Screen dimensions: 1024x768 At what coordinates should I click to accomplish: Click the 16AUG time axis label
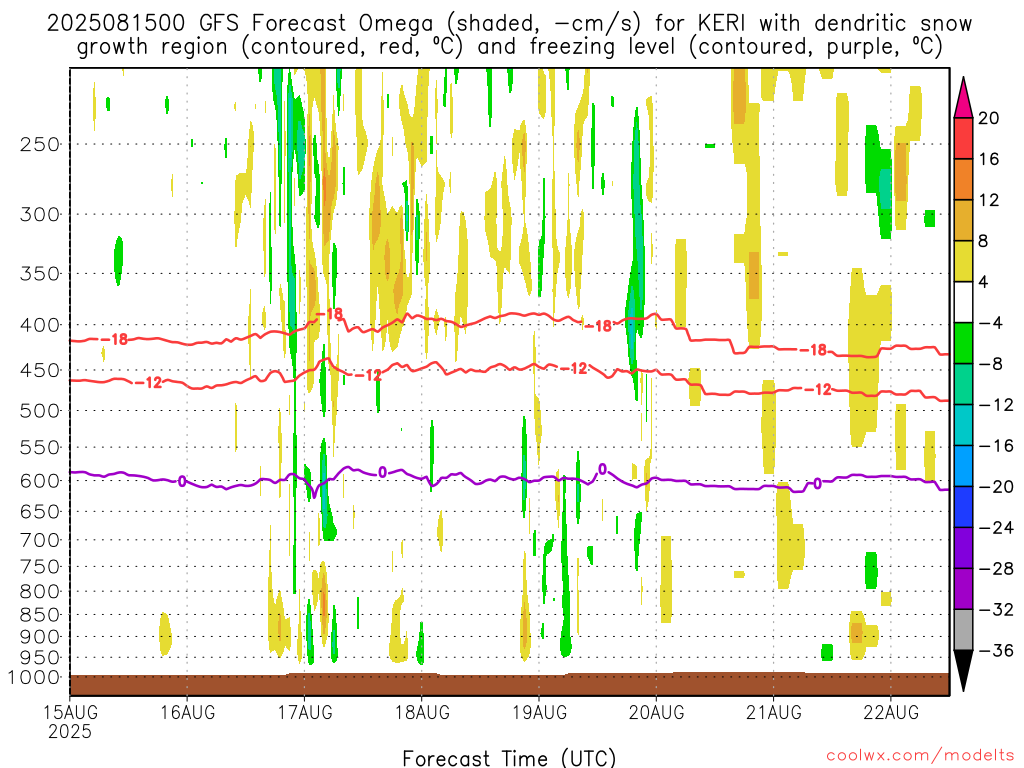[x=187, y=712]
